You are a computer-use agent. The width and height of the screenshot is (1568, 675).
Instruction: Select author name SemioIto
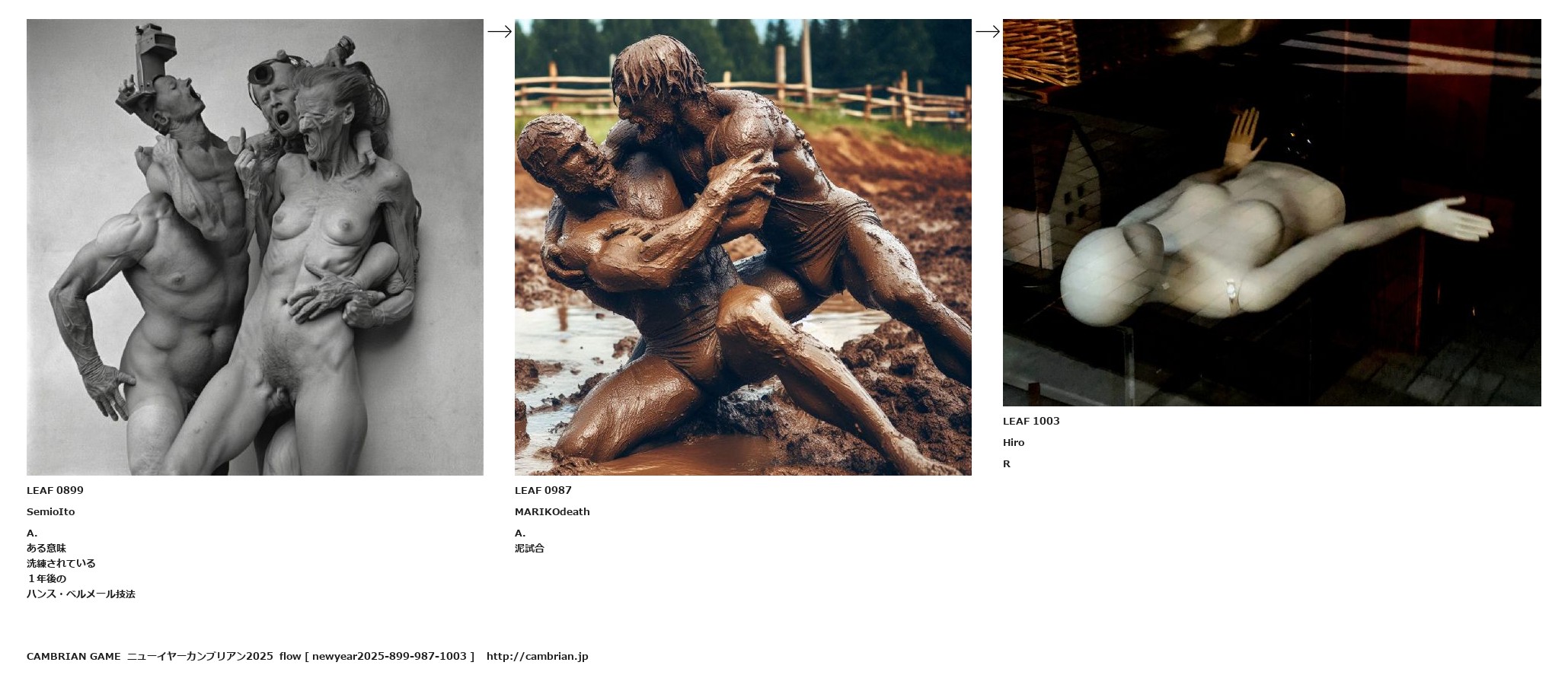coord(51,511)
